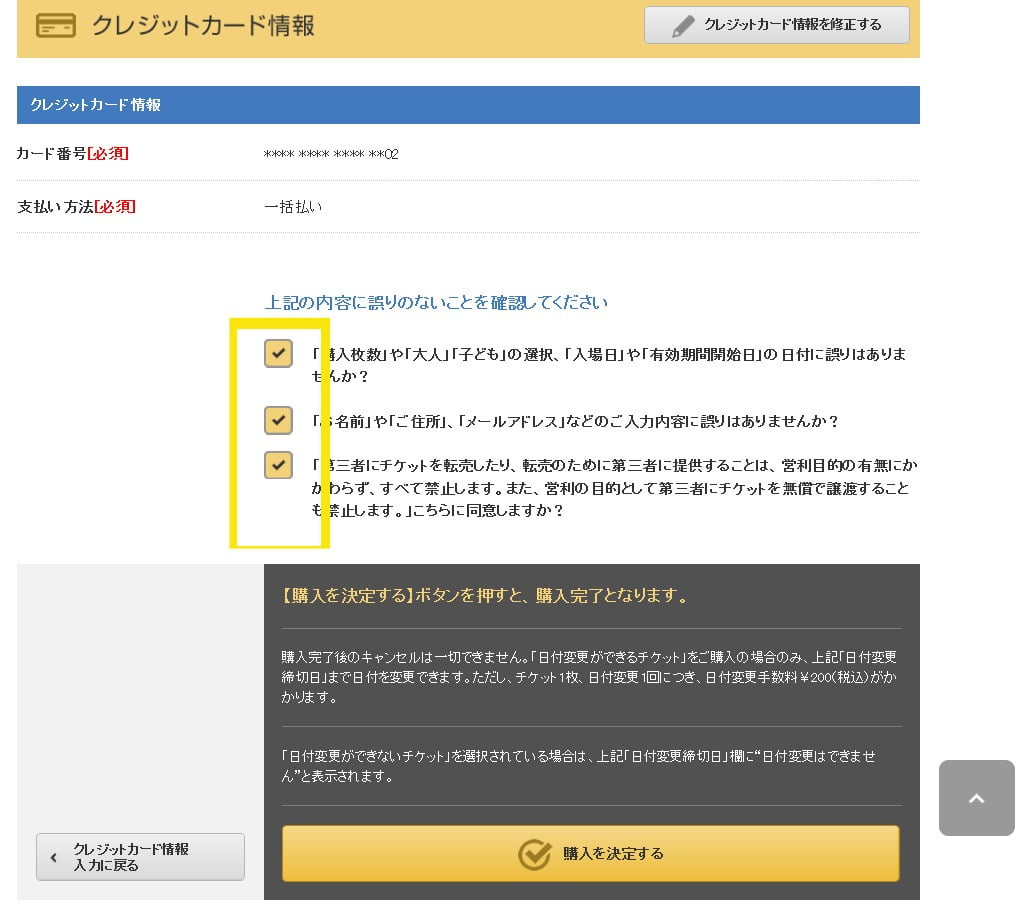Image resolution: width=1020 pixels, height=904 pixels.
Task: Select the 一括払い payment method text
Action: tap(293, 207)
